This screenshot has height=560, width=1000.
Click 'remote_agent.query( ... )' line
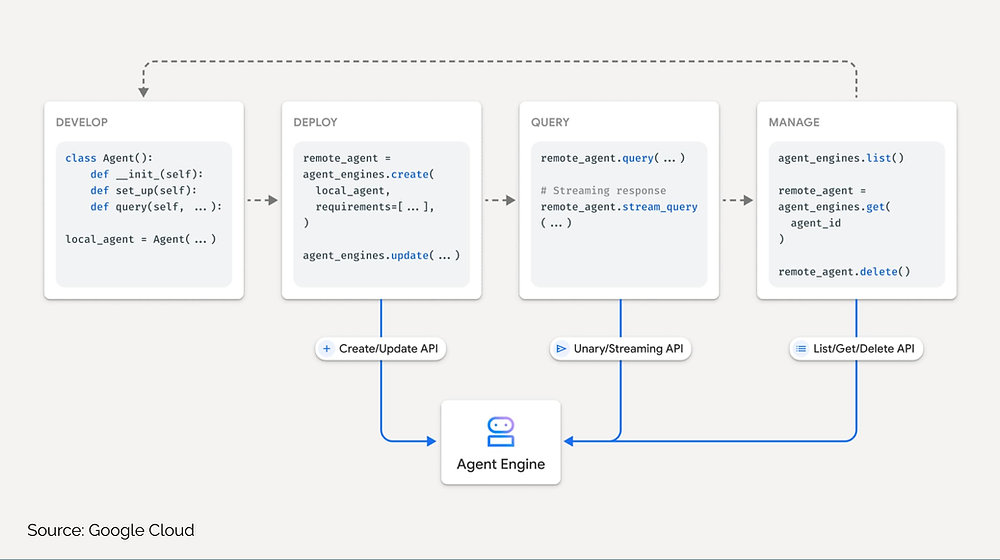[613, 158]
